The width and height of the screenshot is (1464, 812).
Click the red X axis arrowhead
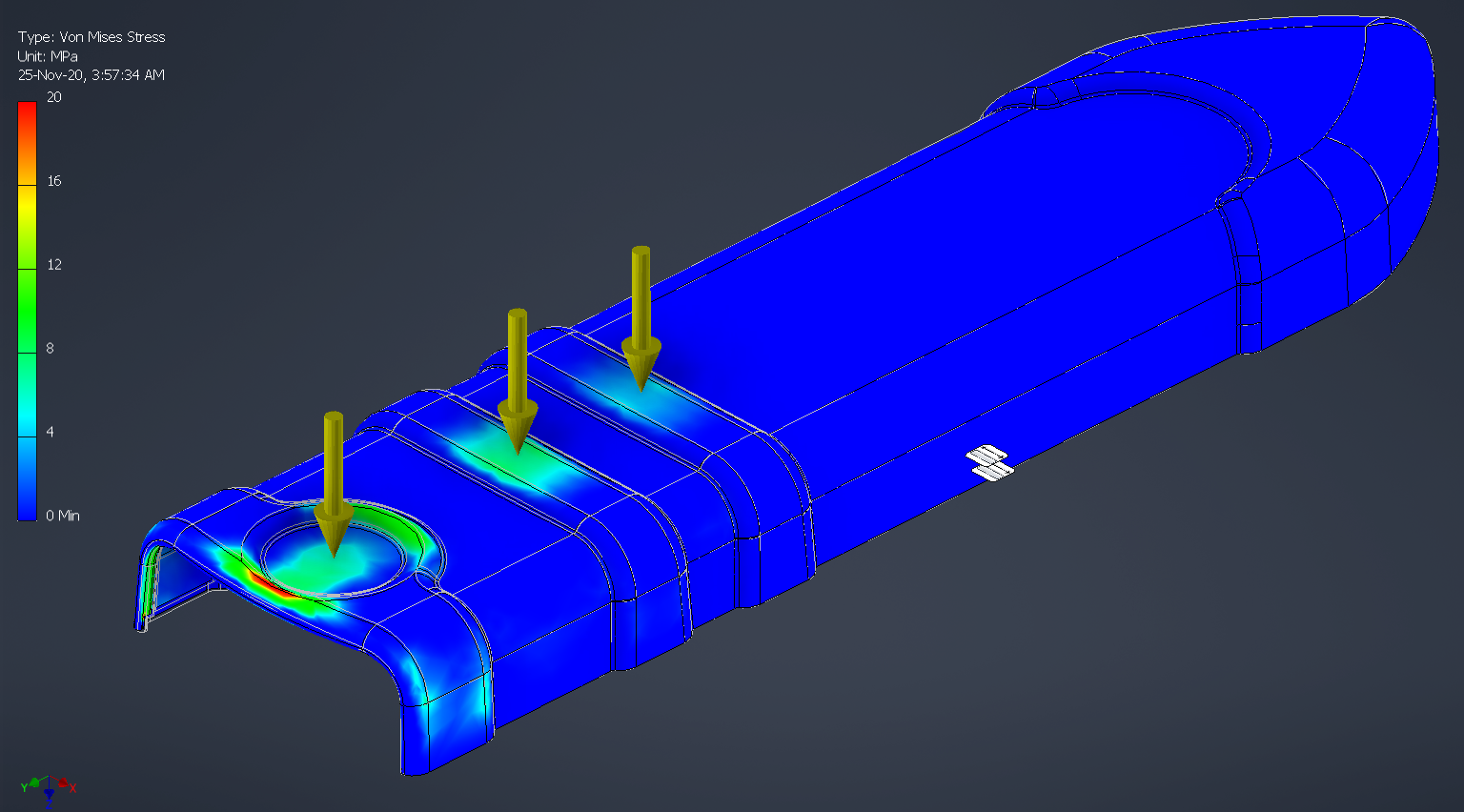point(63,783)
